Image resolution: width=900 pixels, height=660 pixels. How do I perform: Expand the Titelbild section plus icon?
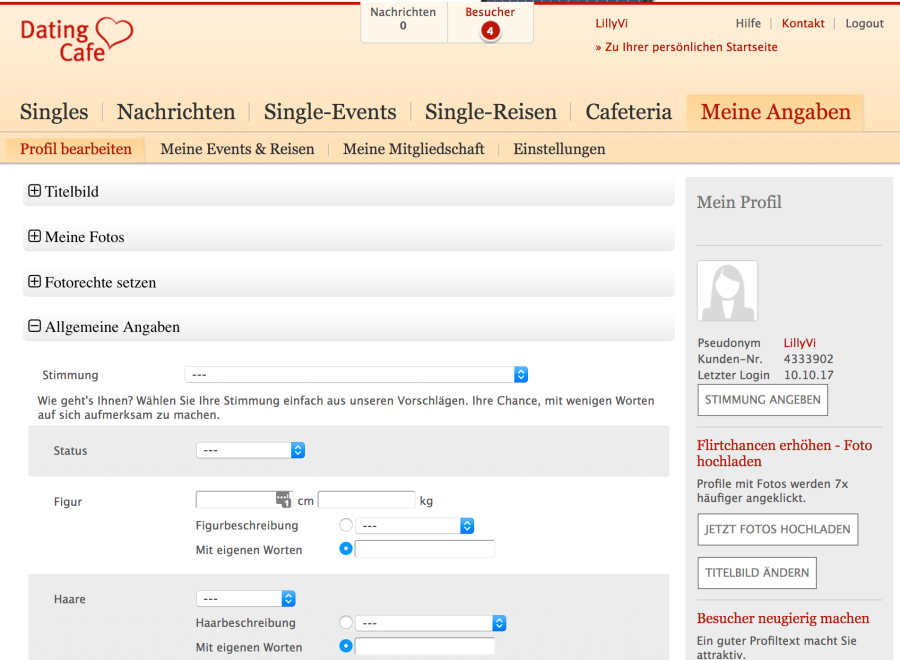pyautogui.click(x=34, y=191)
